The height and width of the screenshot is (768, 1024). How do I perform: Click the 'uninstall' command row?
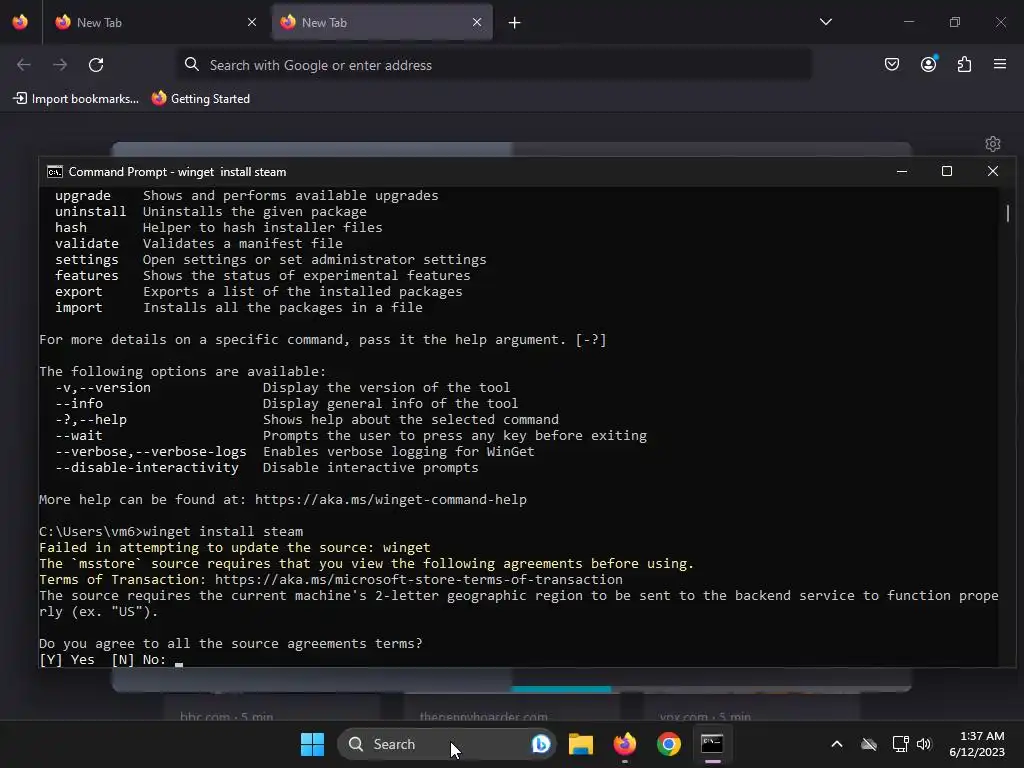(210, 212)
